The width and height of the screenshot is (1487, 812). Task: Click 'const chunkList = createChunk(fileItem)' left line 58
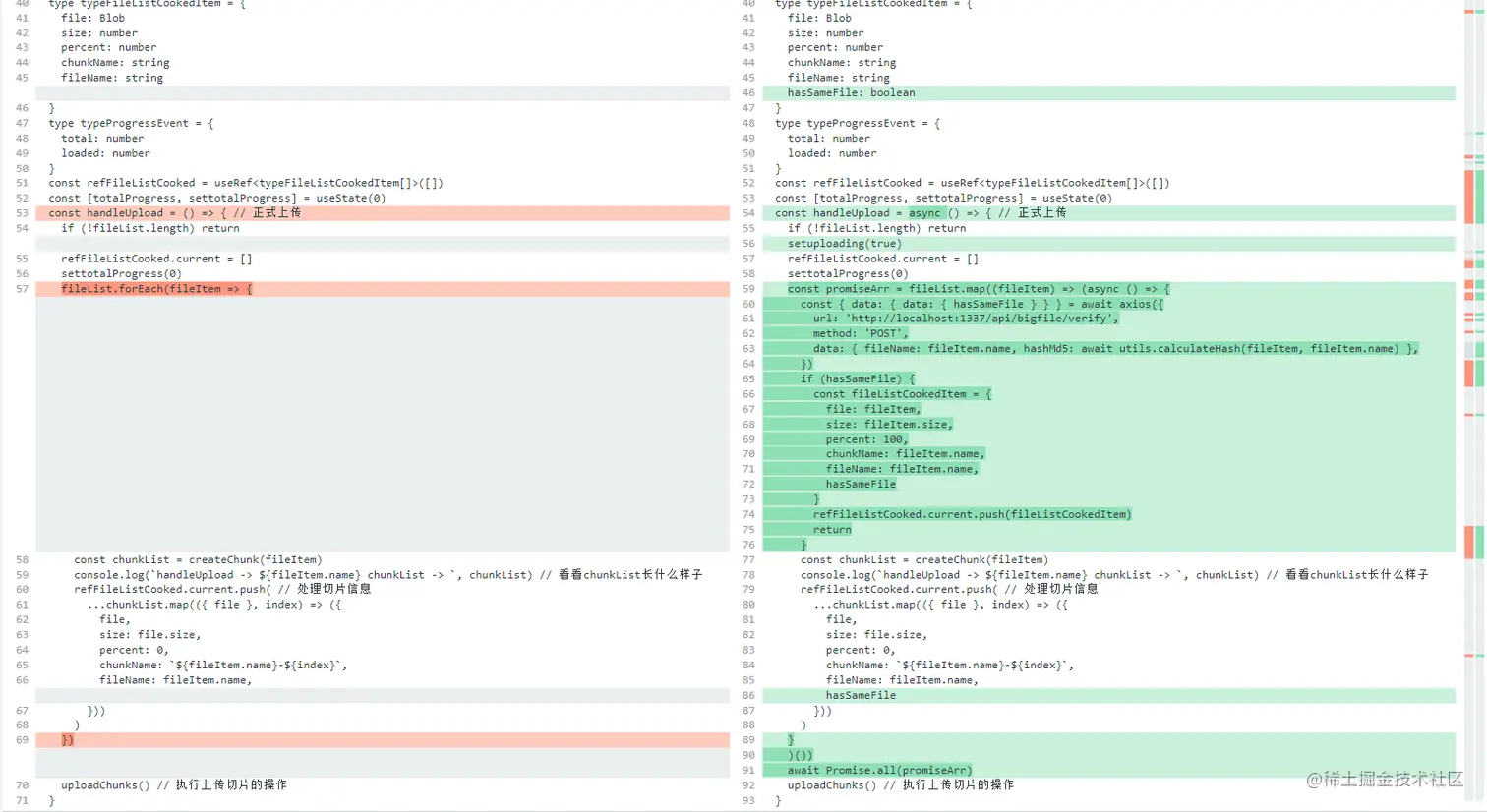point(198,559)
